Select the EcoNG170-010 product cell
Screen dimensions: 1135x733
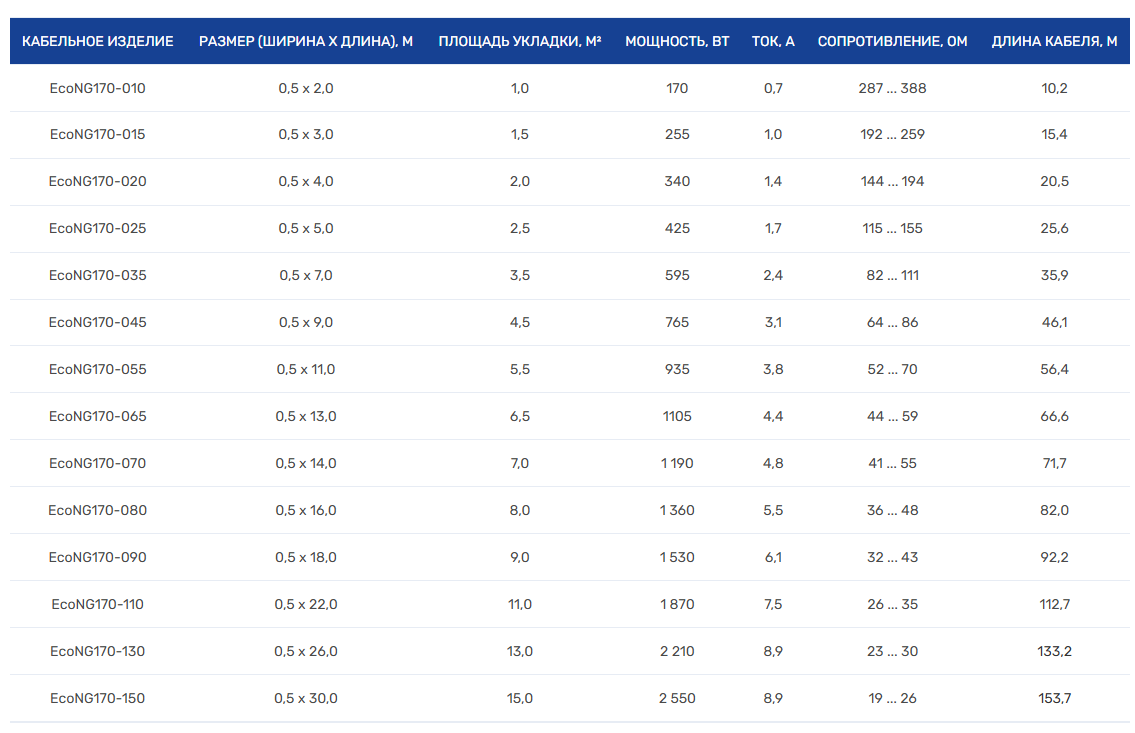click(x=97, y=88)
